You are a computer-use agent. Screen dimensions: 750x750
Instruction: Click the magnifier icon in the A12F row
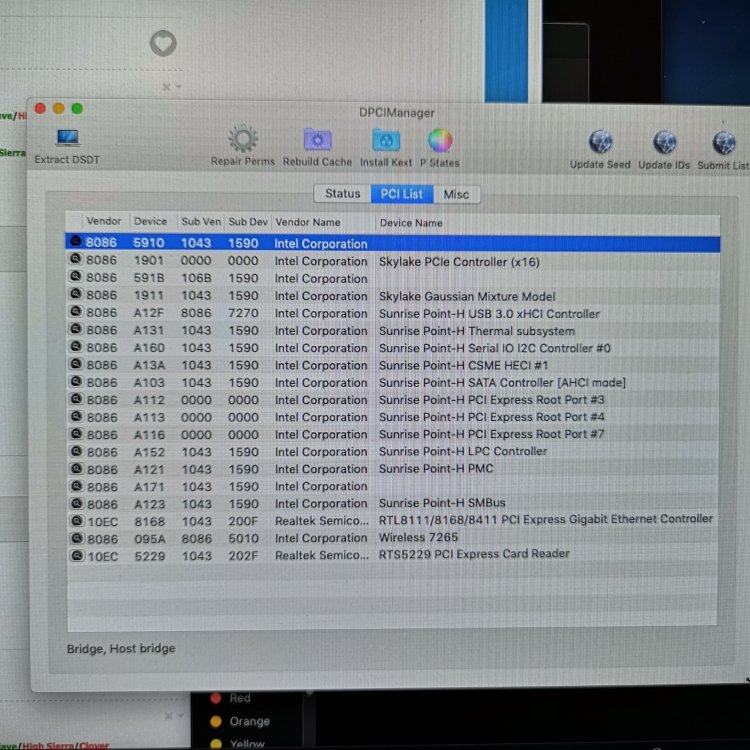click(75, 311)
